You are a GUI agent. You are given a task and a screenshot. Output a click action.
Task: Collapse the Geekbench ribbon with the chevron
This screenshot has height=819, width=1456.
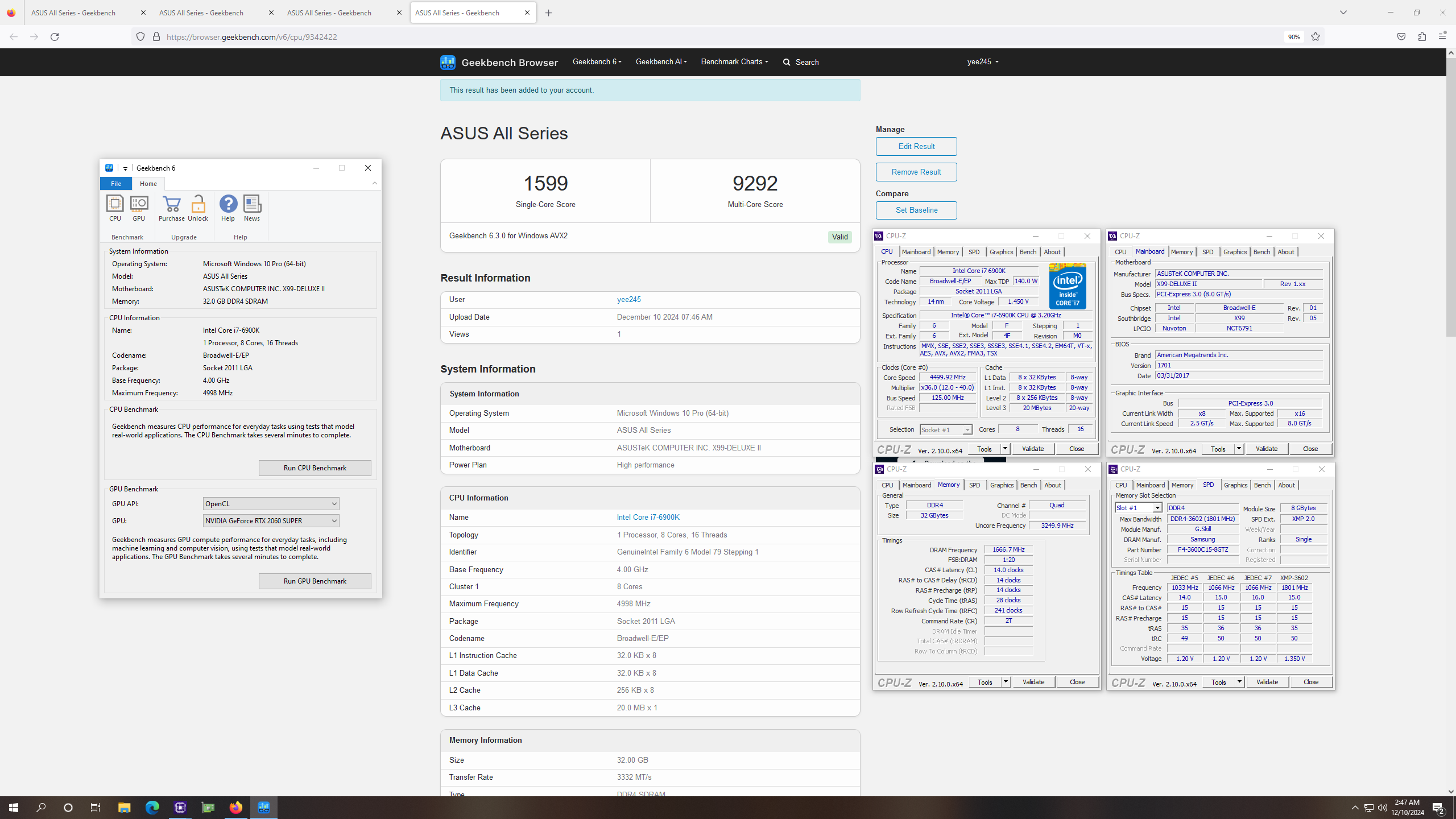375,183
